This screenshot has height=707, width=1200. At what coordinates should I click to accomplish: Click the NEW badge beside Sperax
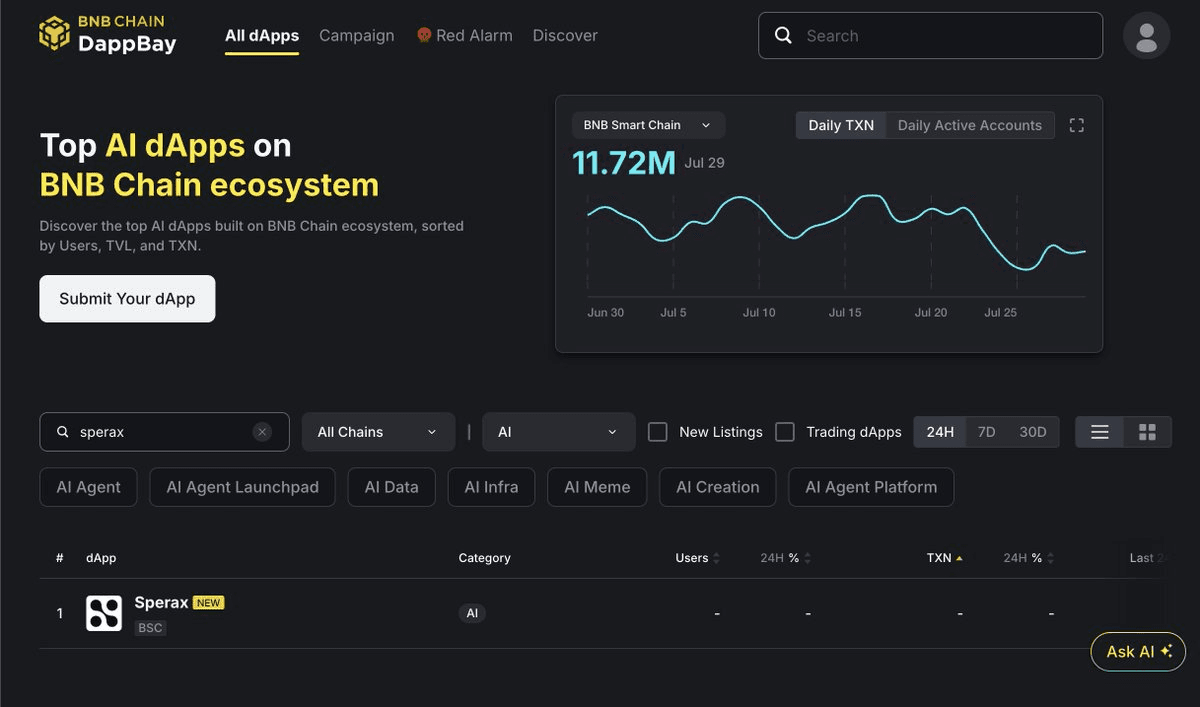pos(208,603)
